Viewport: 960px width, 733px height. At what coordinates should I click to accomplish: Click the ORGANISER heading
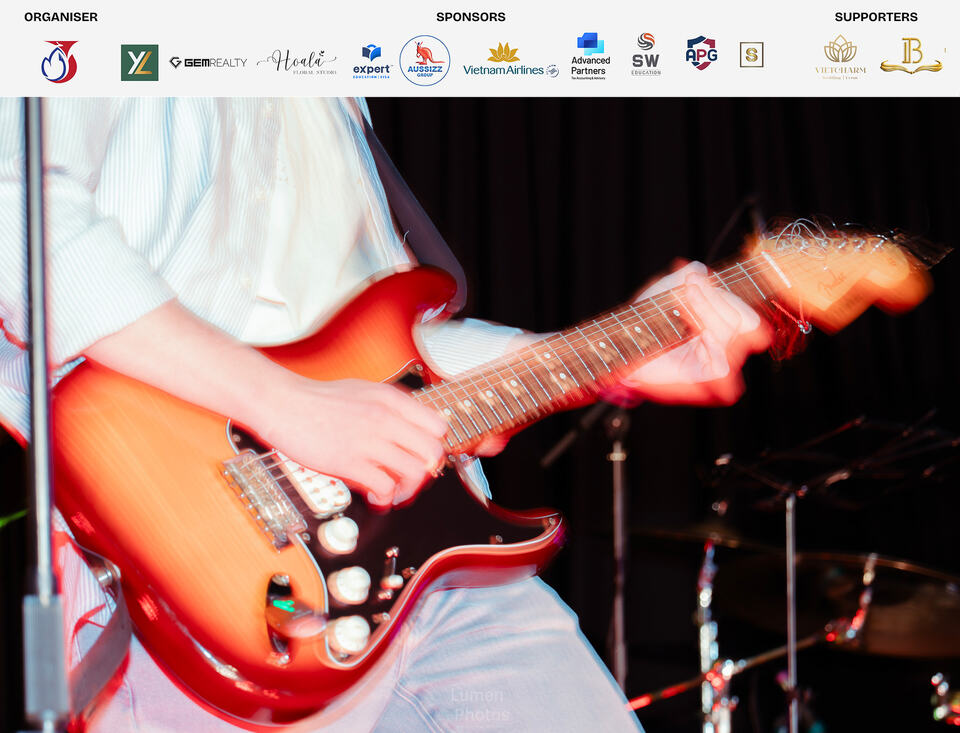click(61, 17)
